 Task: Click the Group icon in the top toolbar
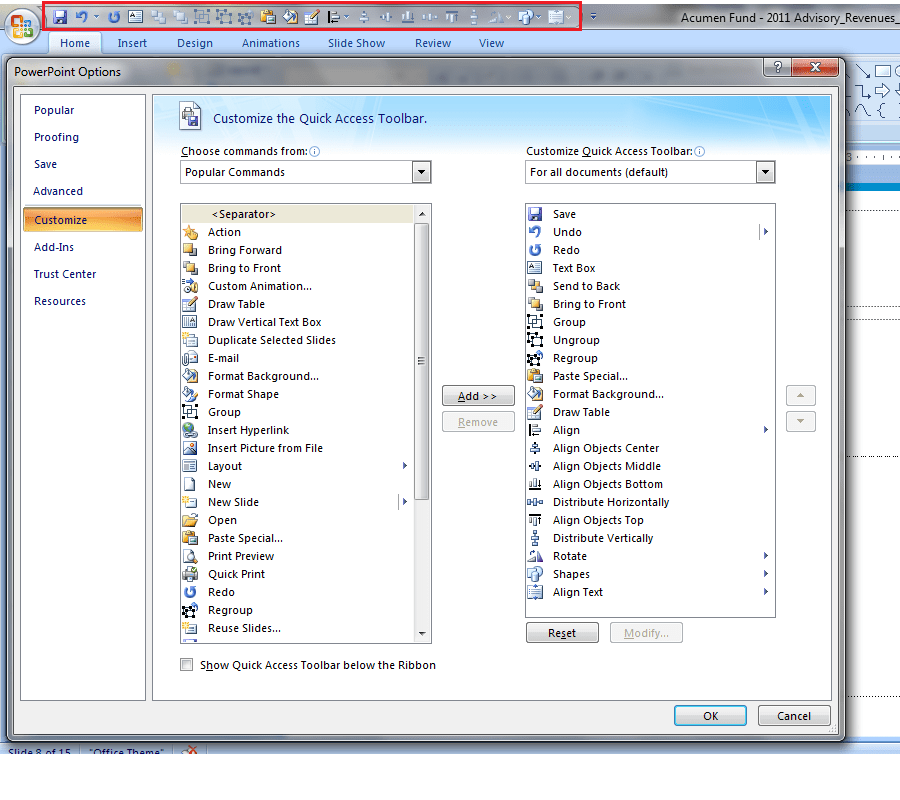[x=201, y=17]
